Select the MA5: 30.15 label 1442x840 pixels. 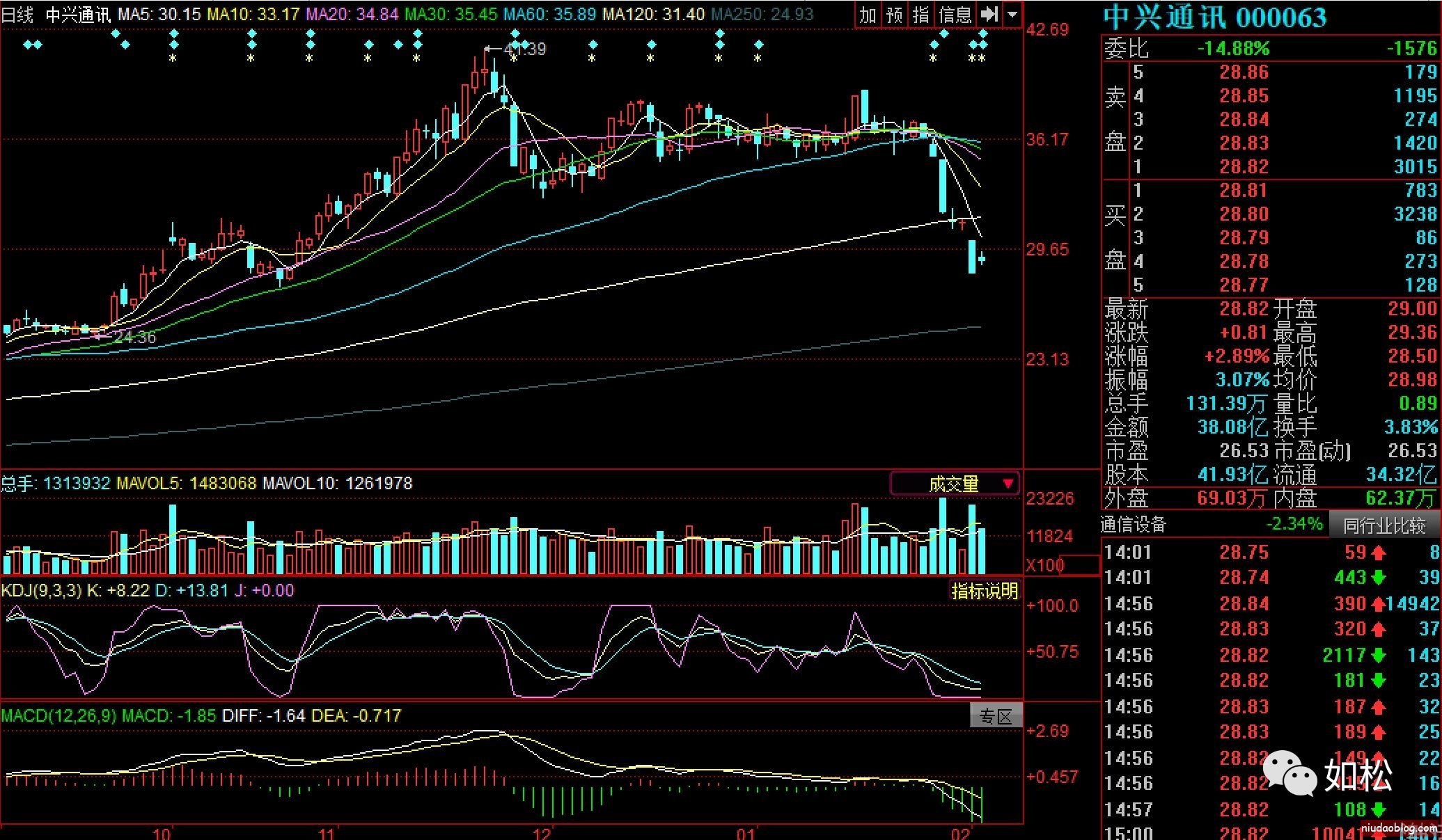pos(159,14)
